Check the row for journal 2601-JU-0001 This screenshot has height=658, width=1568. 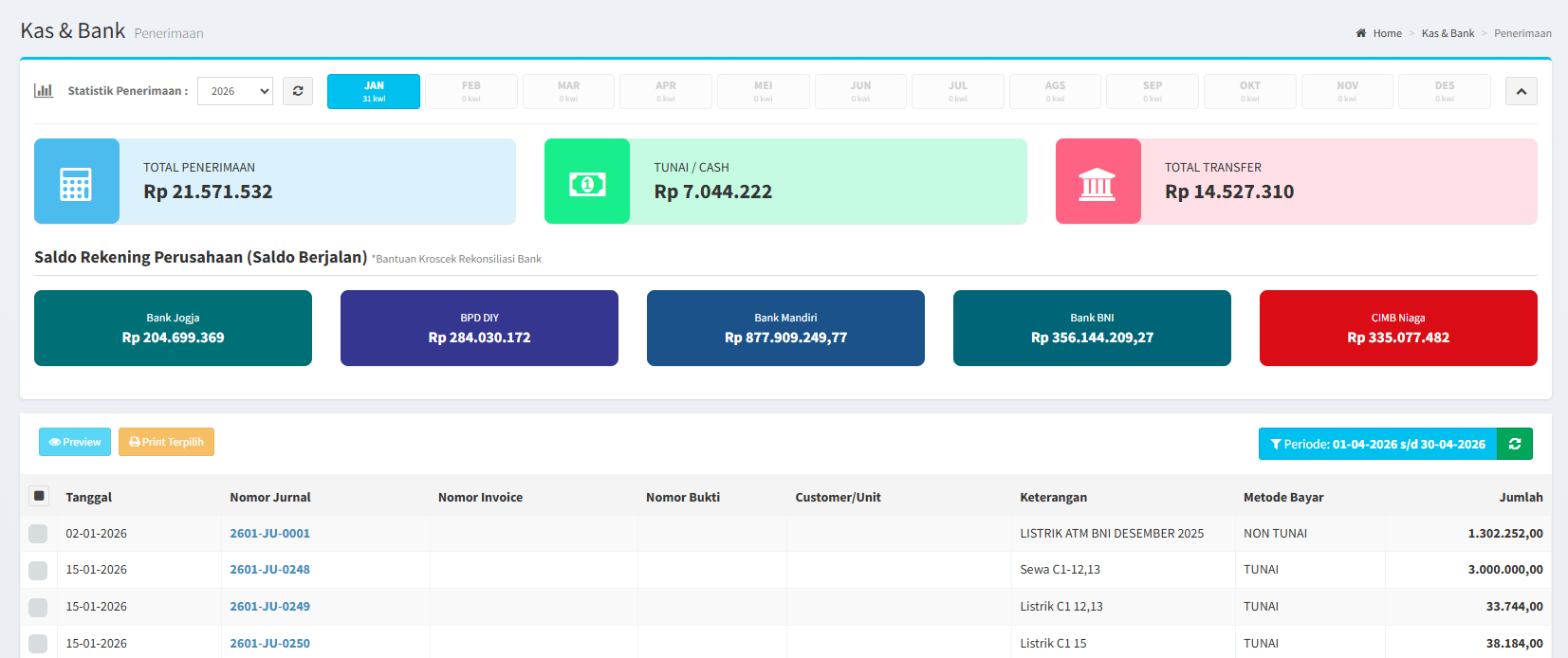(x=38, y=534)
